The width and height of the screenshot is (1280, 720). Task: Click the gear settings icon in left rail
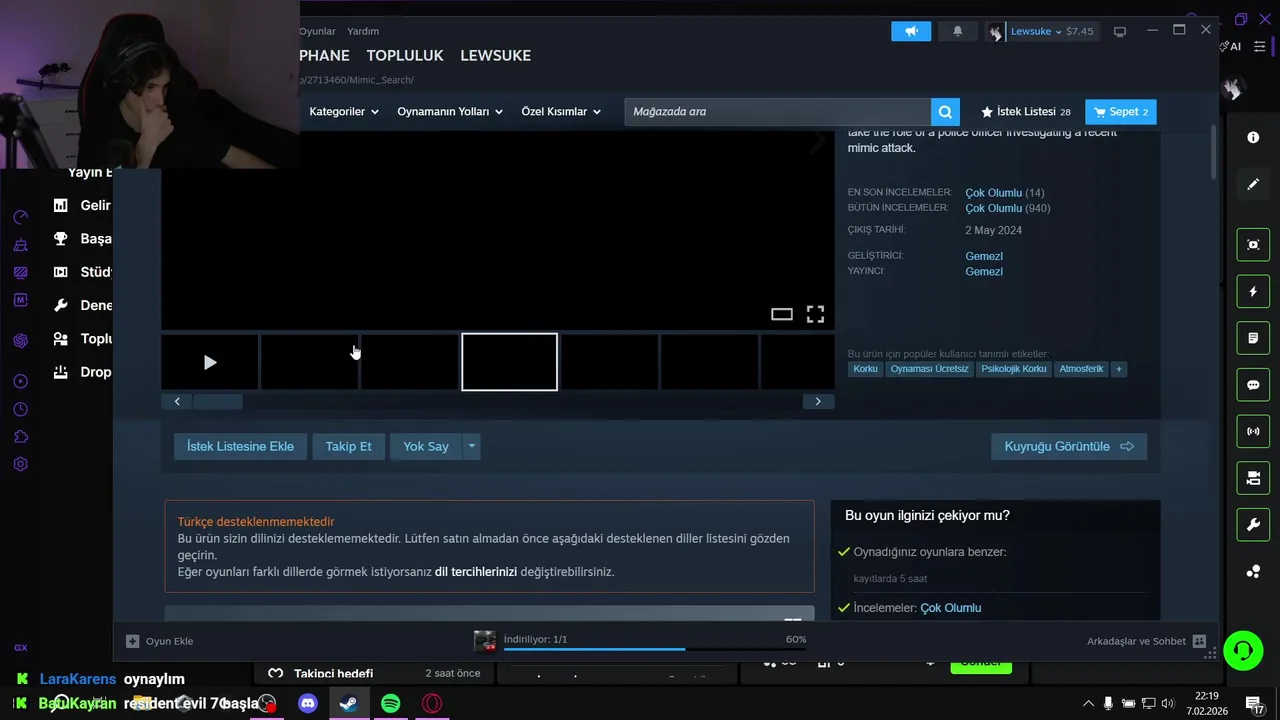pyautogui.click(x=20, y=464)
